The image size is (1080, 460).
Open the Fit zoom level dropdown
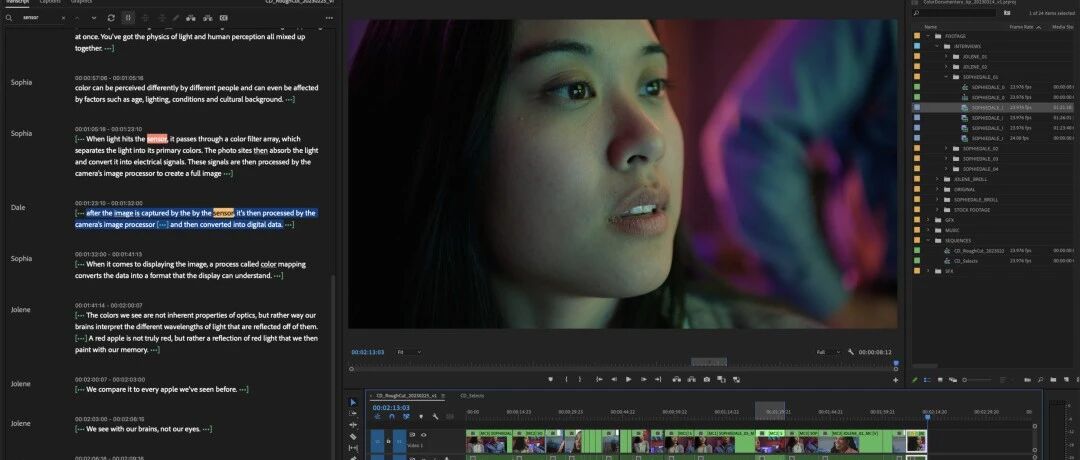408,352
